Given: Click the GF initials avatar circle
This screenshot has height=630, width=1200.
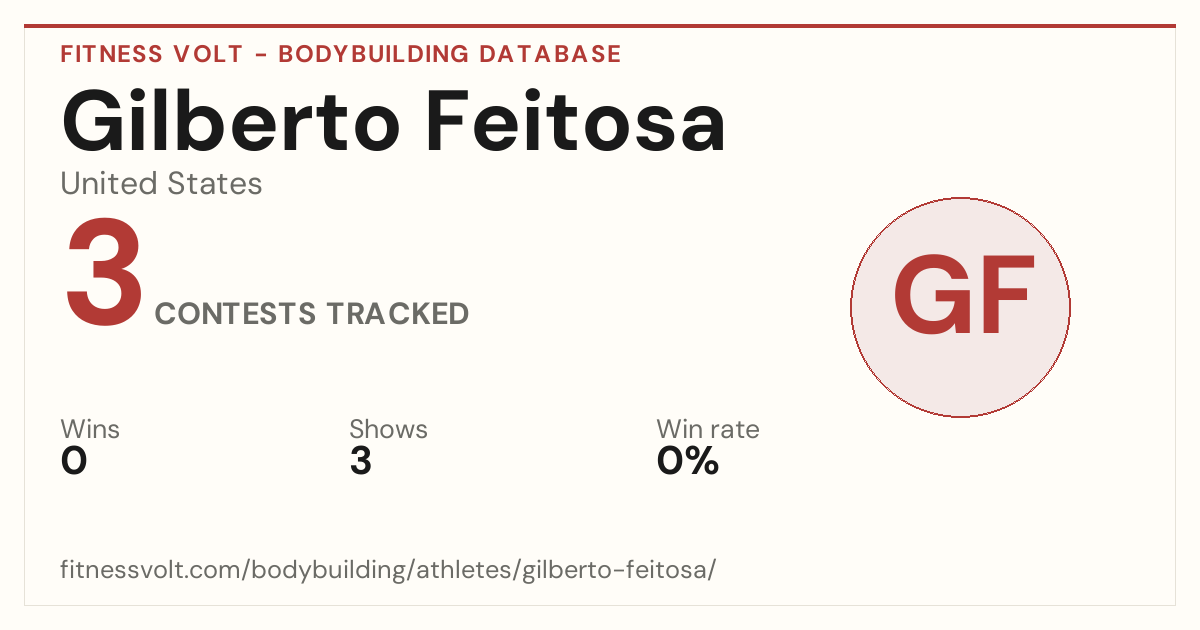Looking at the screenshot, I should pos(960,307).
